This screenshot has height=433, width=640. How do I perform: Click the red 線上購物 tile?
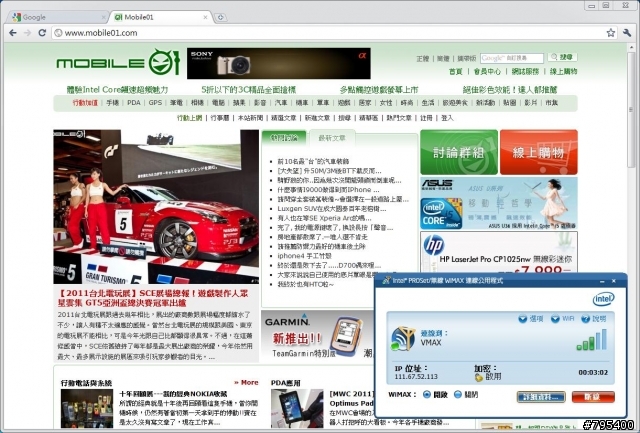pyautogui.click(x=538, y=152)
